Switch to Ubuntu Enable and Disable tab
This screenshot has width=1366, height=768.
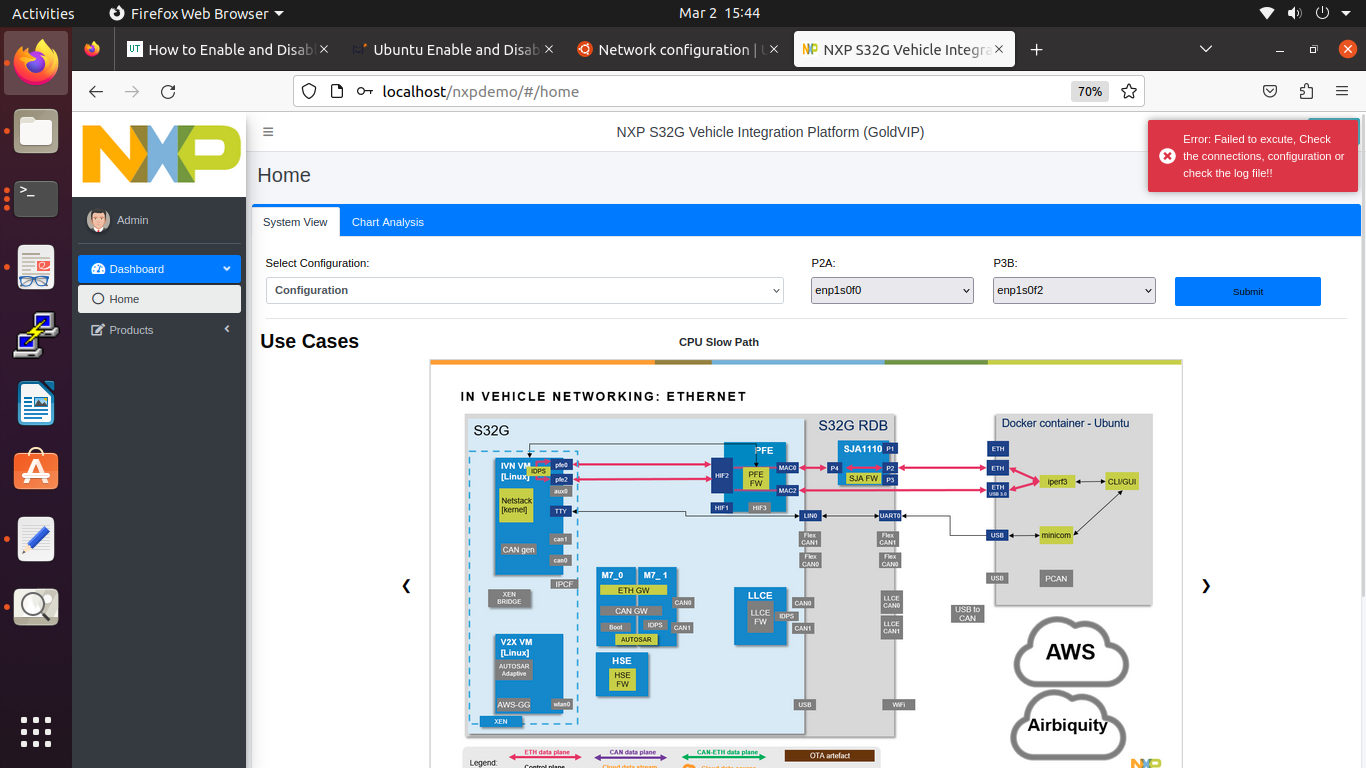(x=454, y=50)
